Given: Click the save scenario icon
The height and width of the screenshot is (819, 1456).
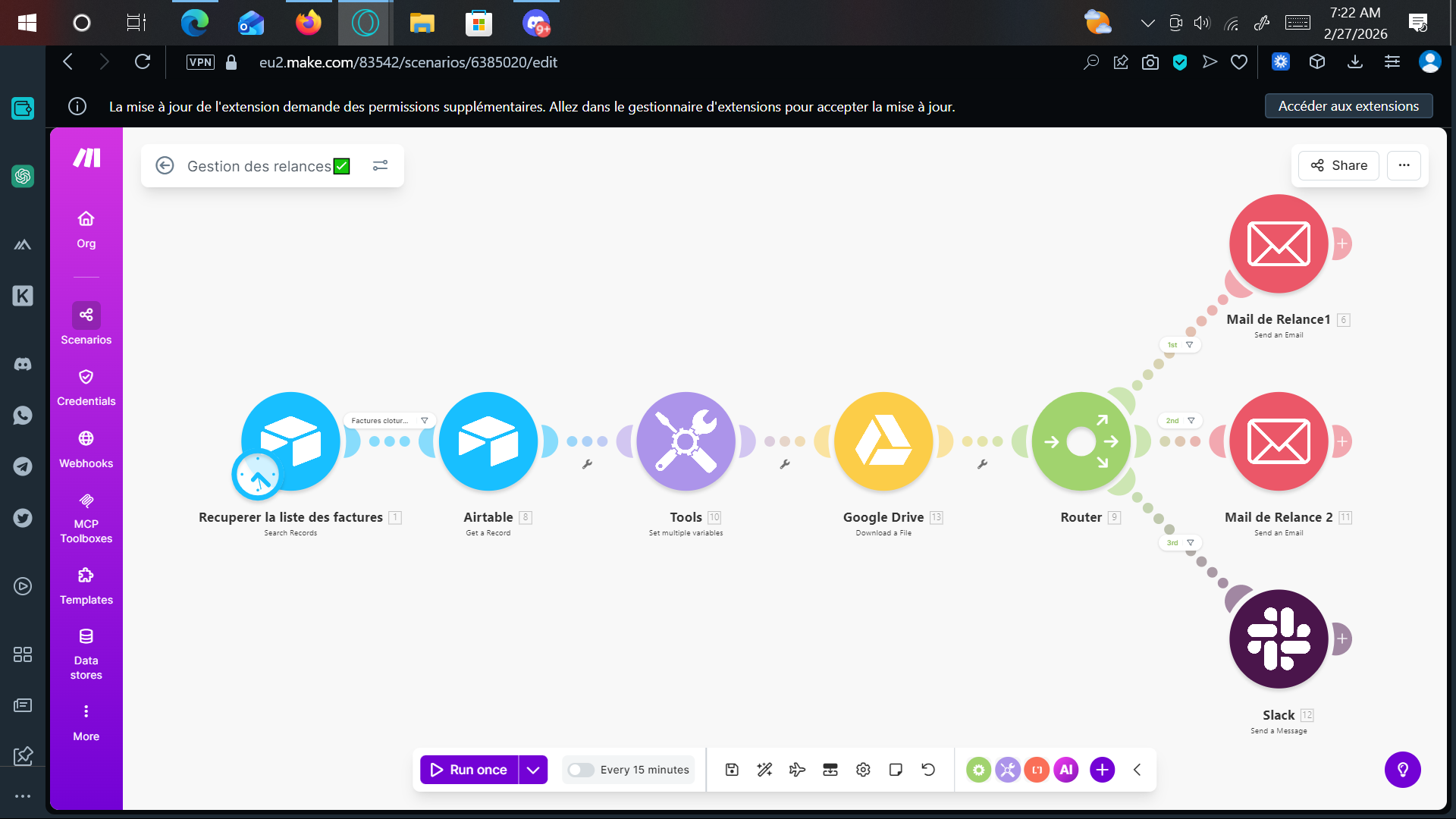Looking at the screenshot, I should (732, 770).
